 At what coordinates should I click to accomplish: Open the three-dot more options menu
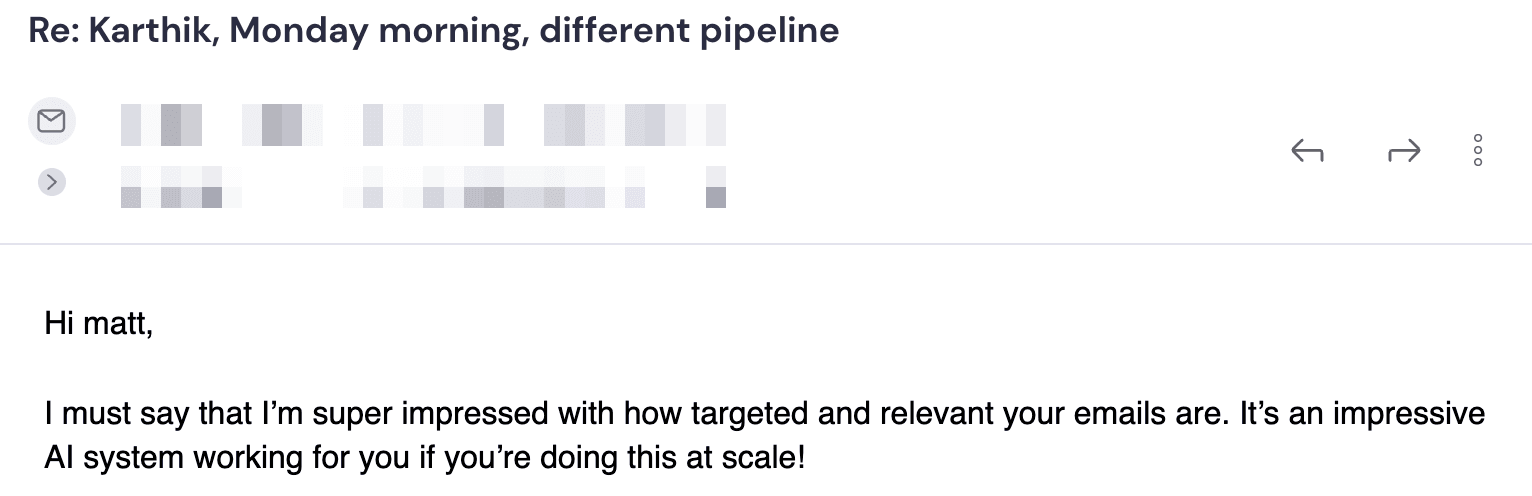(x=1478, y=150)
